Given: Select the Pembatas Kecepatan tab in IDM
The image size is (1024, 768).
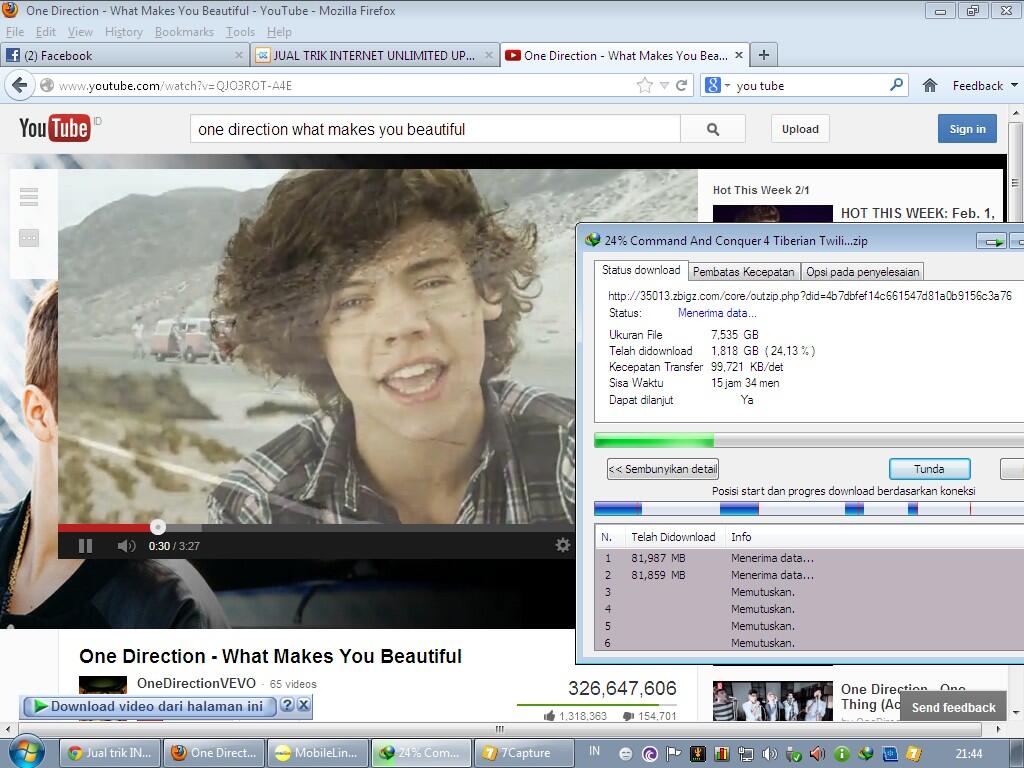Looking at the screenshot, I should pyautogui.click(x=743, y=272).
